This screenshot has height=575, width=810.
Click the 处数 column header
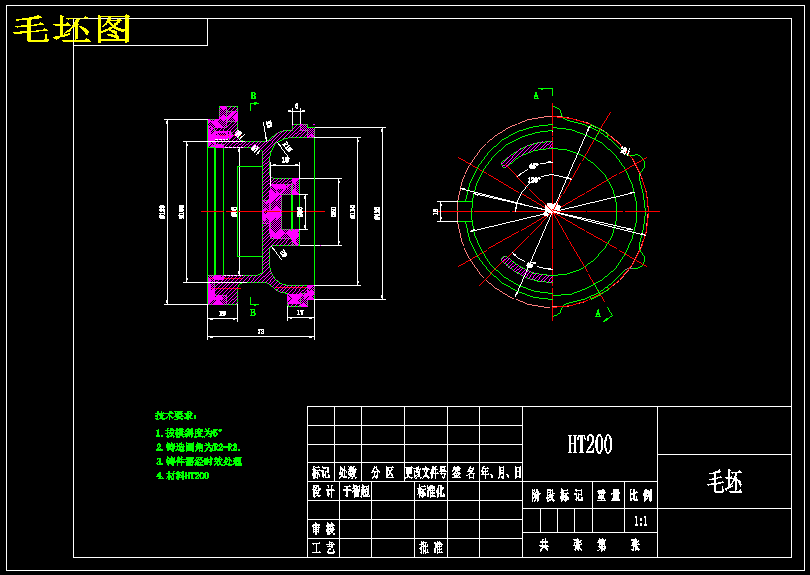click(348, 472)
